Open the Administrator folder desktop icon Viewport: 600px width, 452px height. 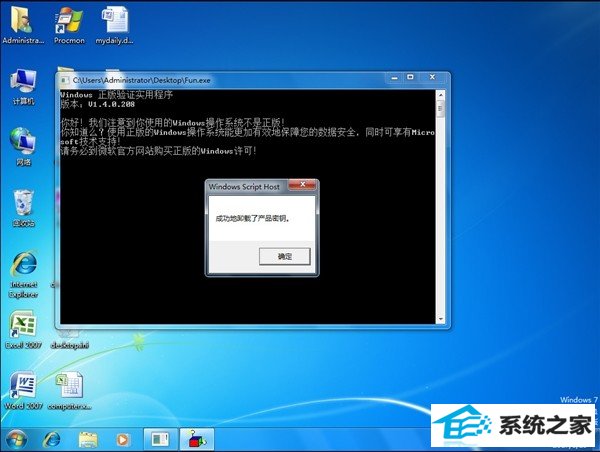(x=23, y=25)
